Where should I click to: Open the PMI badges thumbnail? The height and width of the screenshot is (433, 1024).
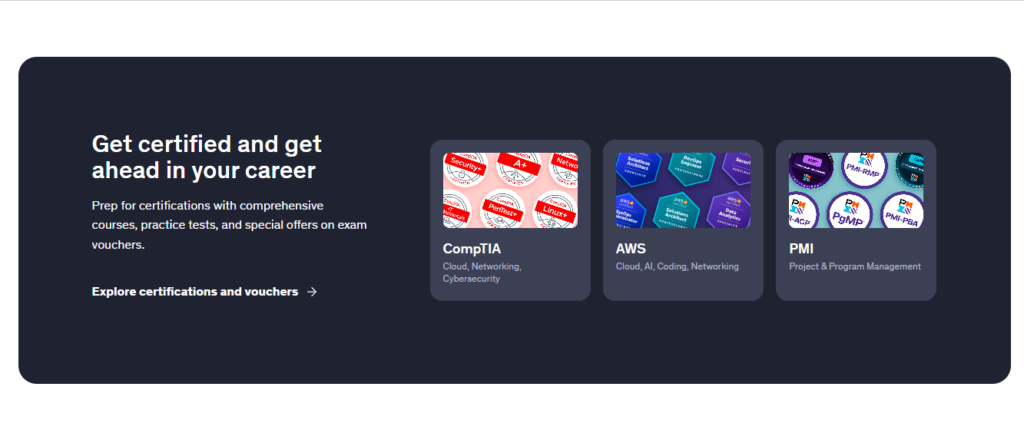tap(856, 190)
